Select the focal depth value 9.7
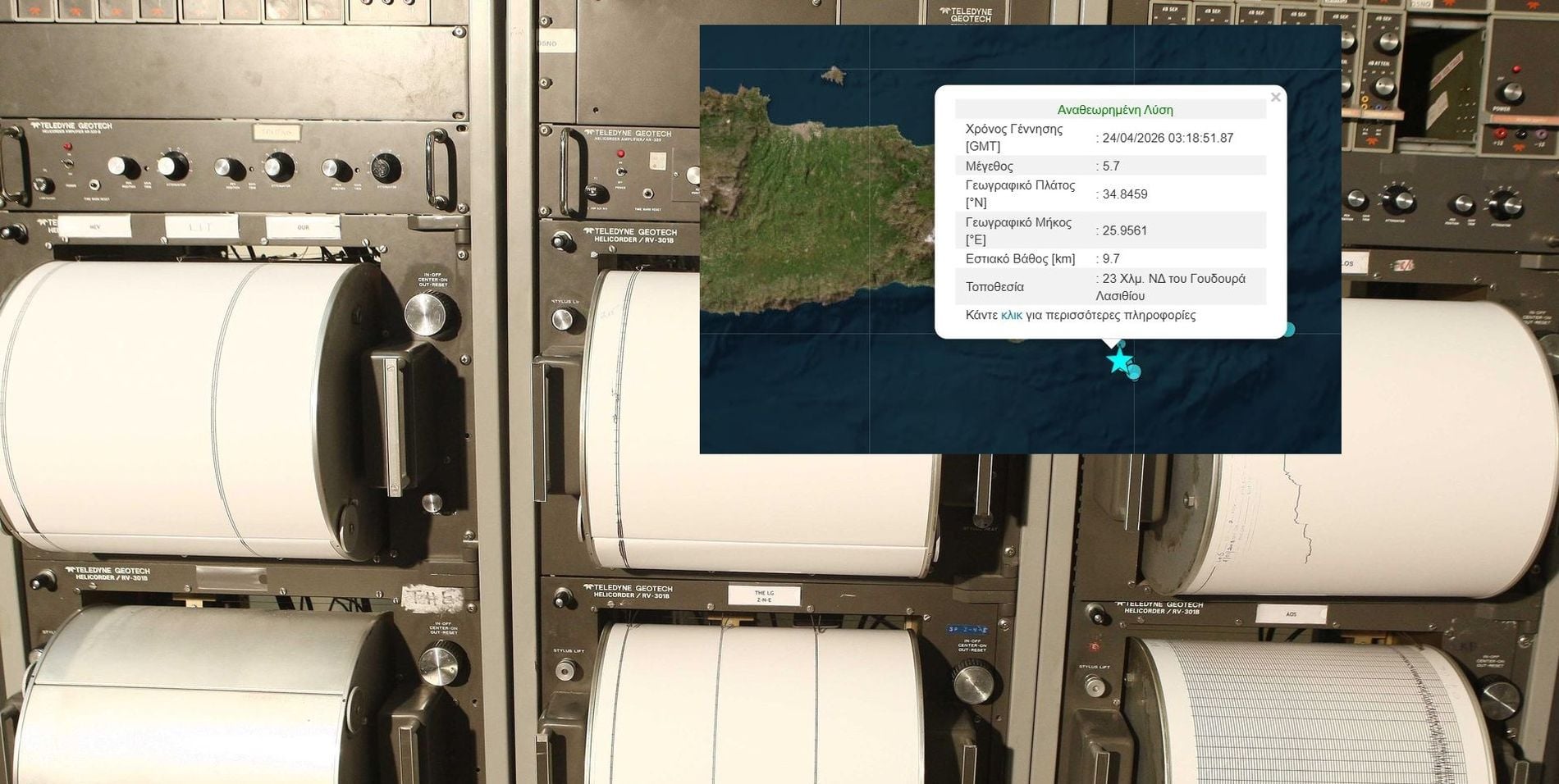This screenshot has width=1559, height=784. click(1111, 258)
